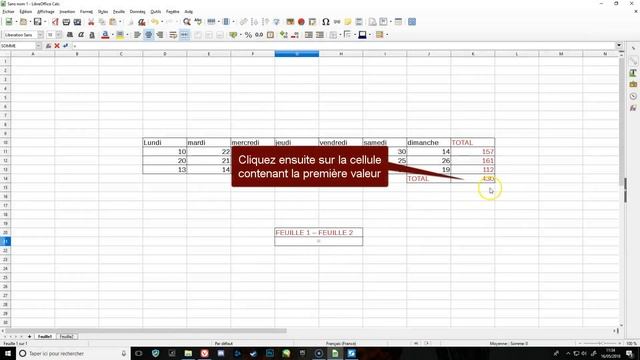Click the Delete decimal place icon
The image size is (640, 360).
(295, 35)
